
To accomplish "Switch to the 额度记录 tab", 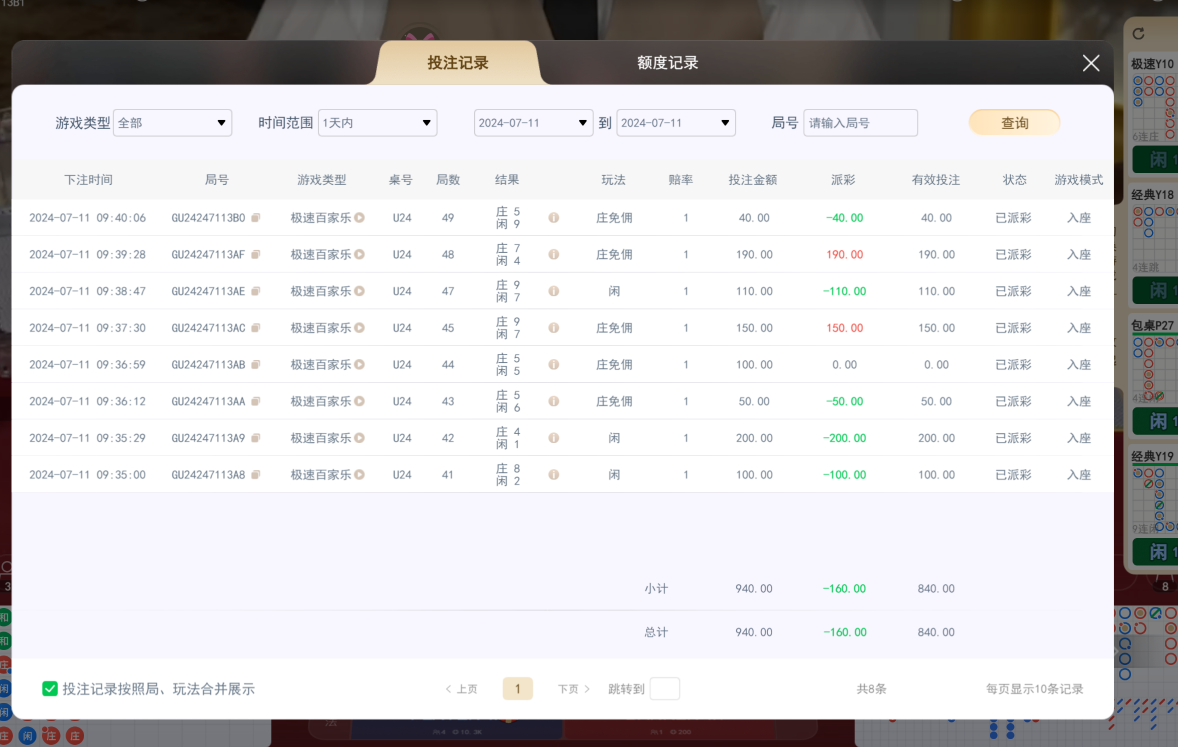I will [665, 62].
